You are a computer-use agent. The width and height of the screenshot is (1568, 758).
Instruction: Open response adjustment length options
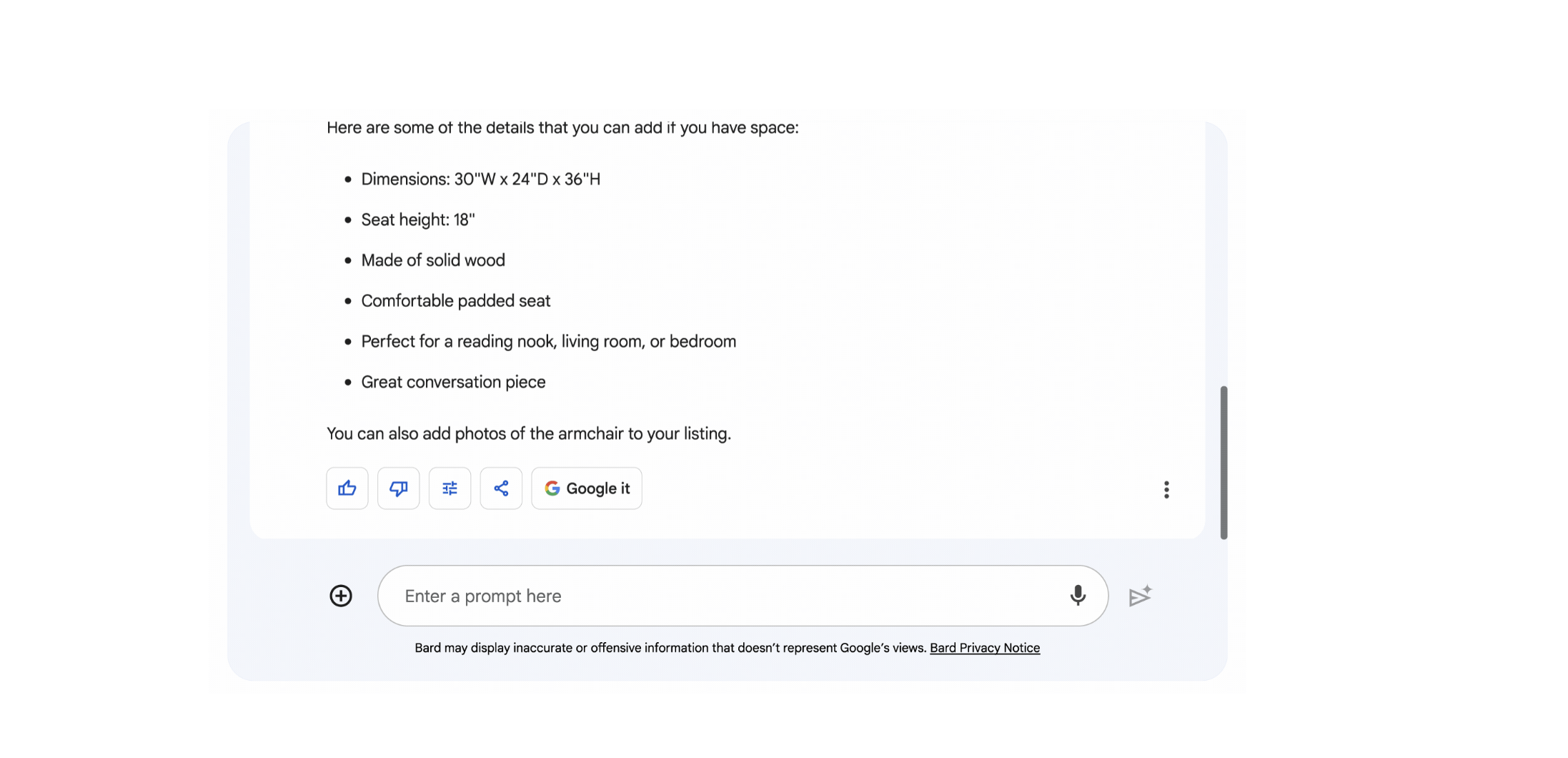[450, 488]
